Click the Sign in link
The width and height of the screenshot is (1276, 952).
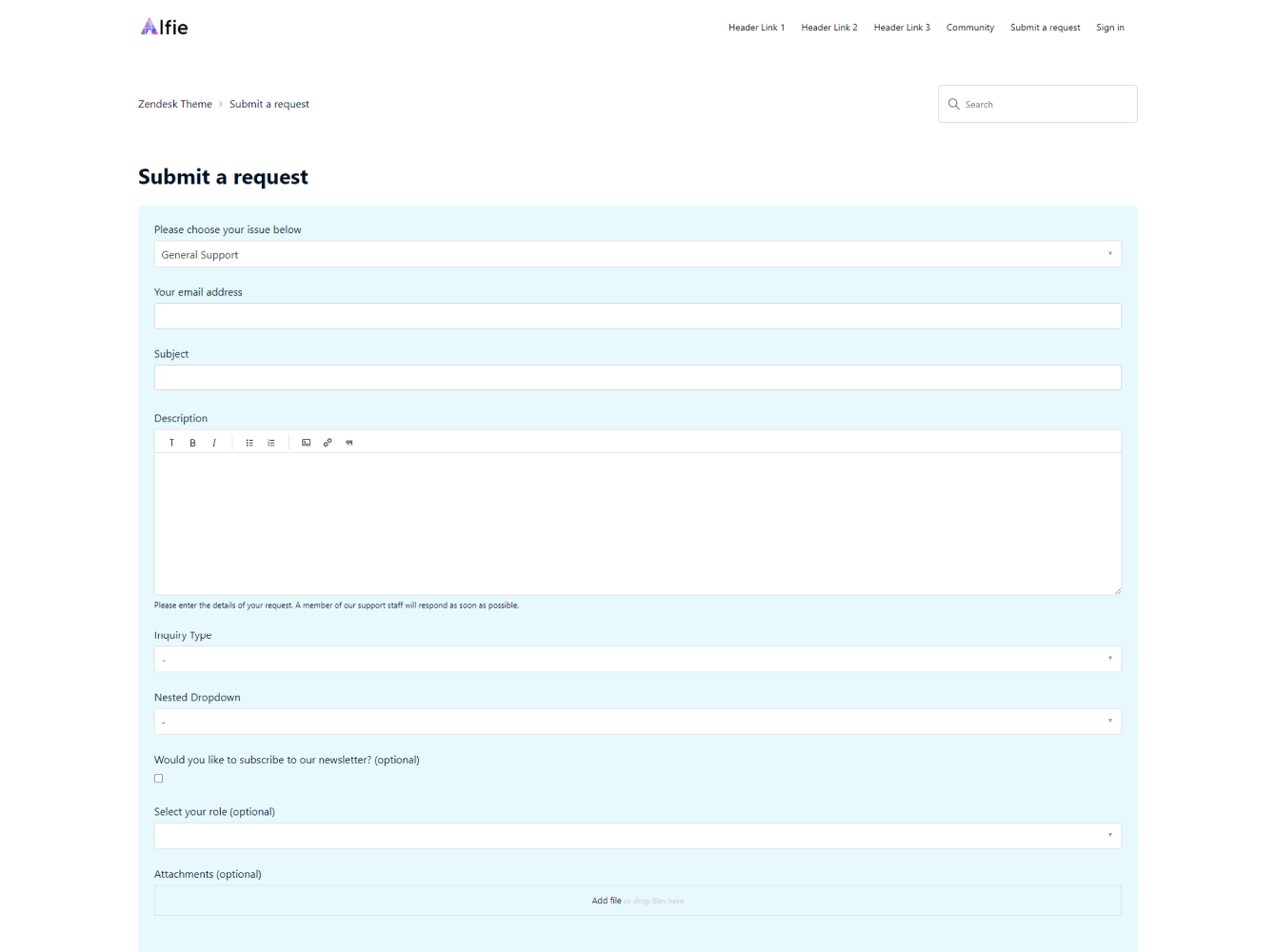1109,28
